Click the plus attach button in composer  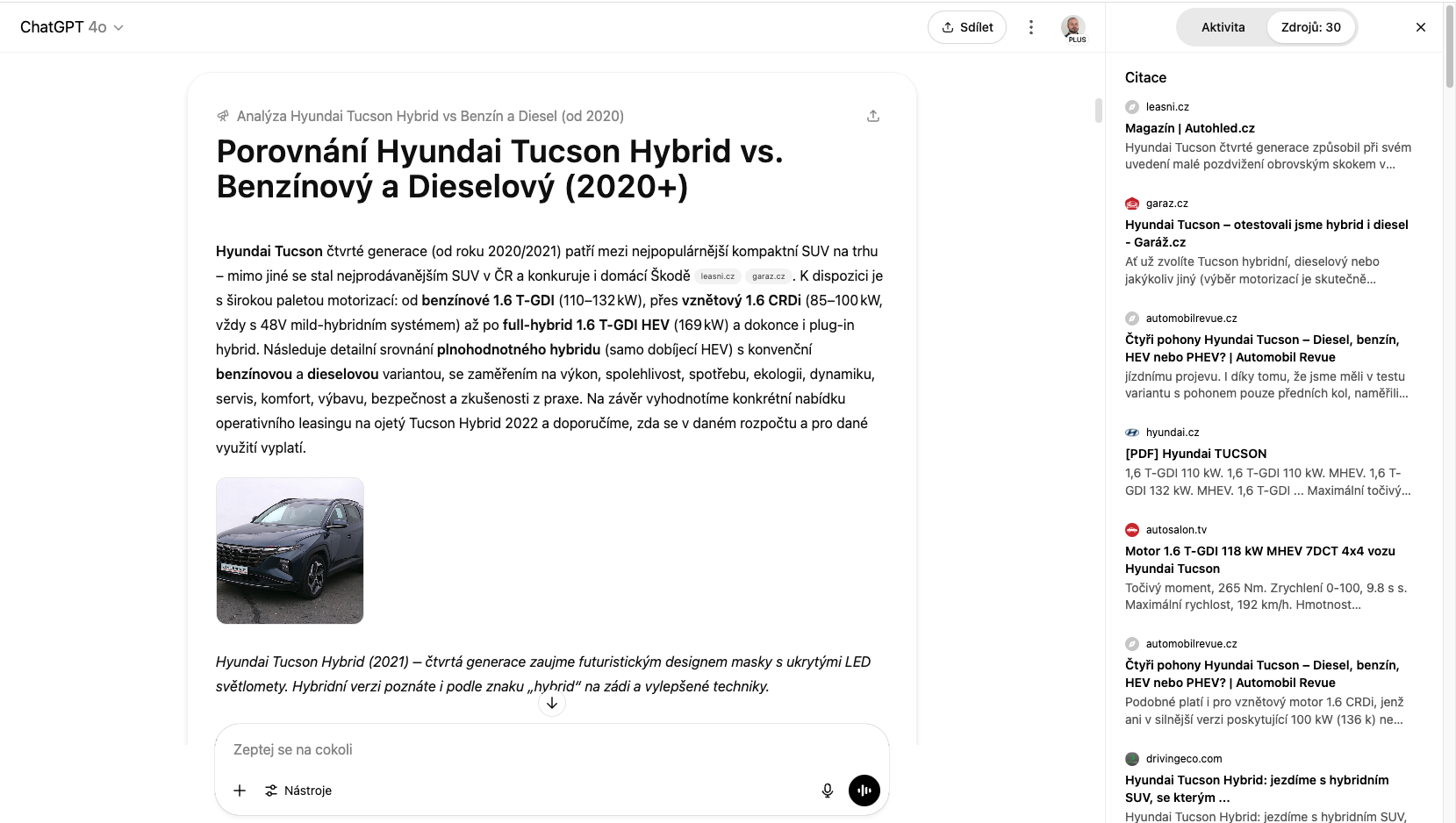[x=240, y=791]
